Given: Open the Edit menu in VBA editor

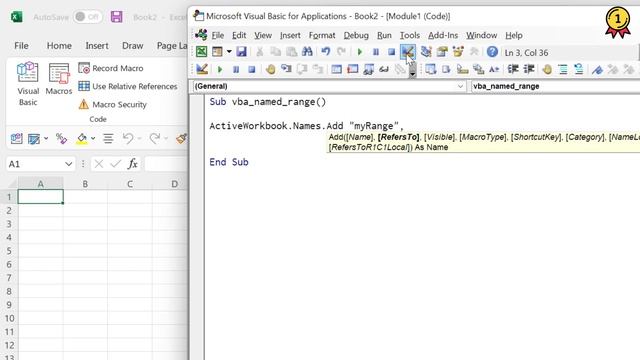Looking at the screenshot, I should 239,36.
